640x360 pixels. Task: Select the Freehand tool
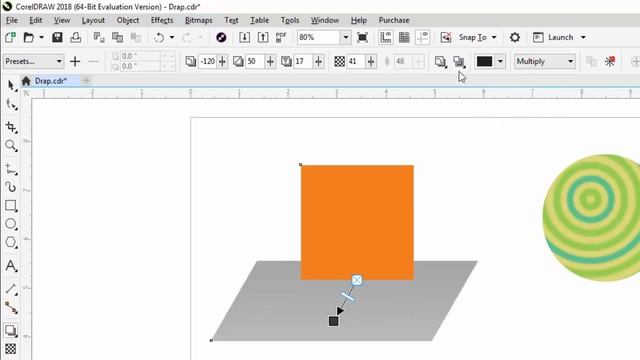tap(11, 169)
